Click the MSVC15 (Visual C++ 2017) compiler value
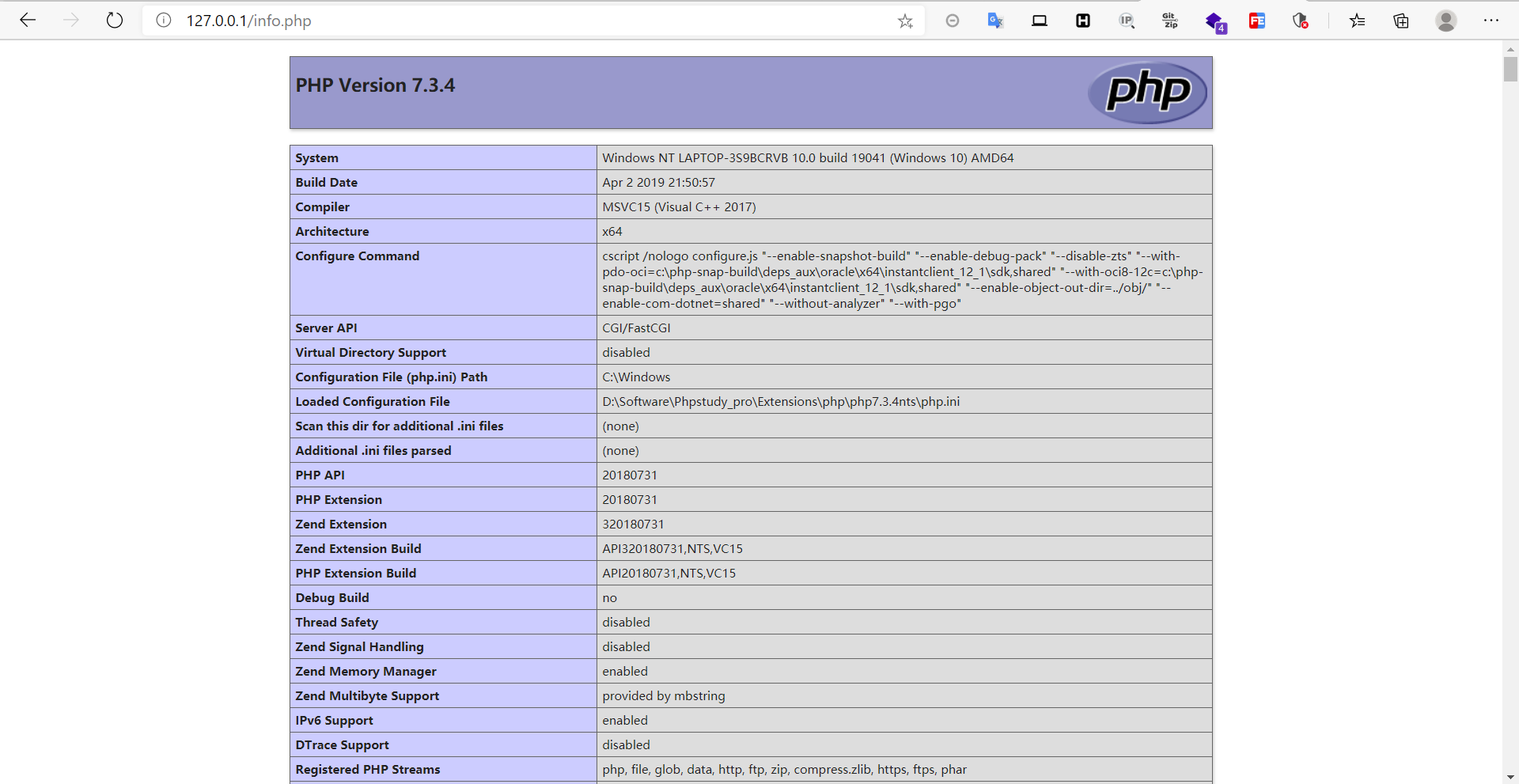Image resolution: width=1519 pixels, height=784 pixels. click(679, 207)
